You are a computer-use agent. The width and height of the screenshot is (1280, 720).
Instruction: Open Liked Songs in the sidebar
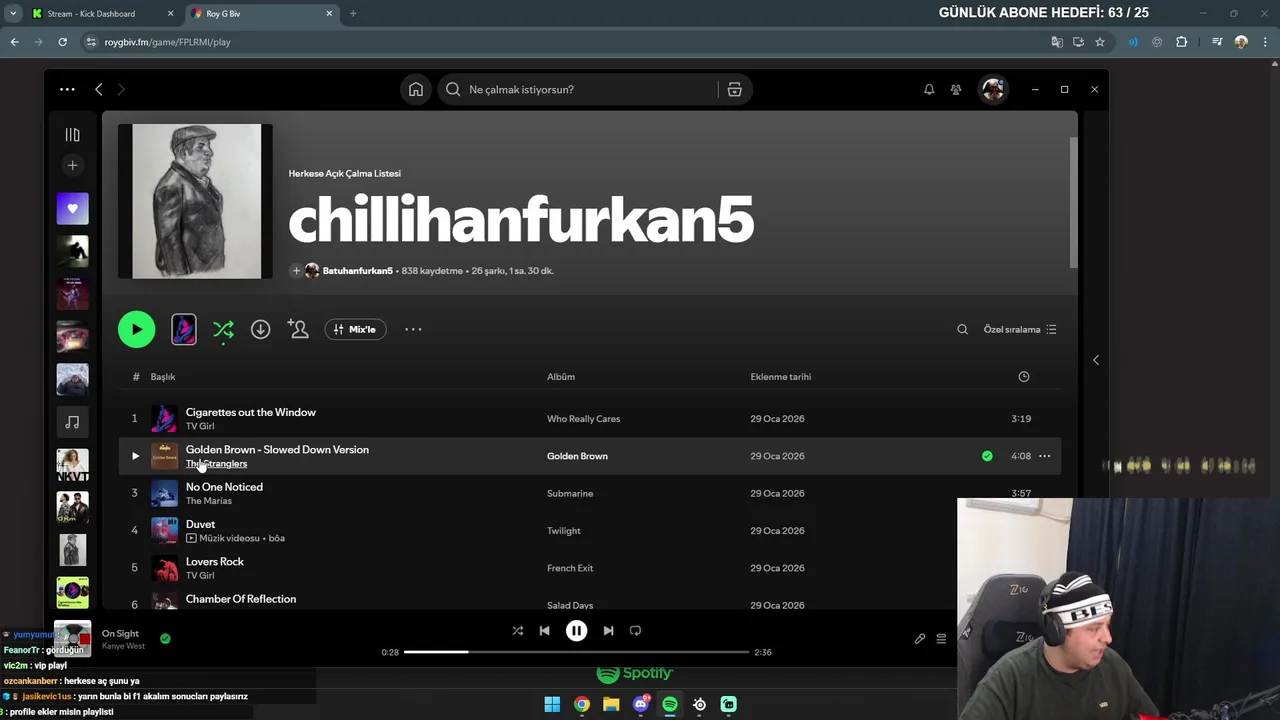[x=72, y=209]
